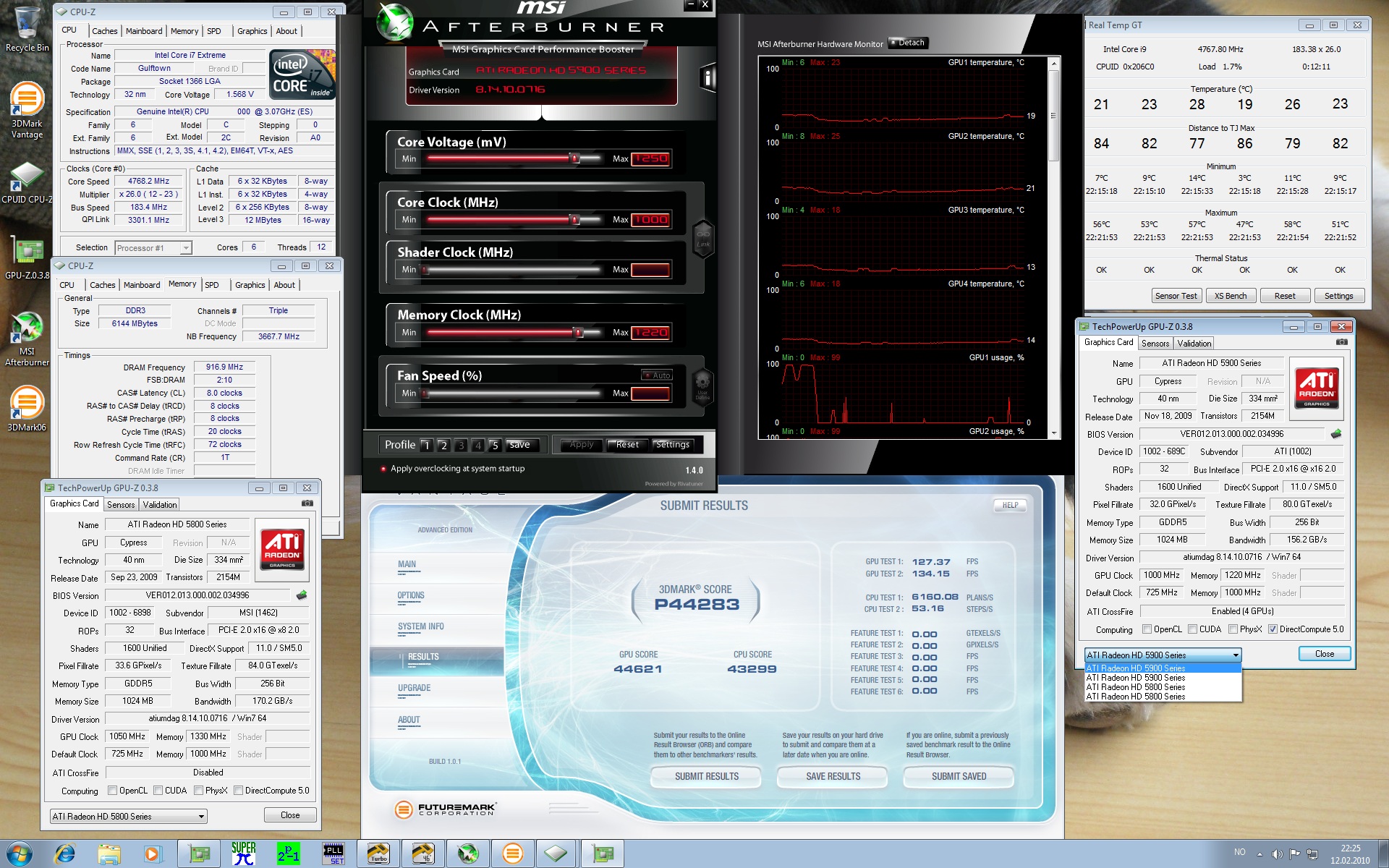Viewport: 1389px width, 868px height.
Task: Click the GPU-Z camera screenshot icon in HD 5800 window
Action: click(307, 503)
